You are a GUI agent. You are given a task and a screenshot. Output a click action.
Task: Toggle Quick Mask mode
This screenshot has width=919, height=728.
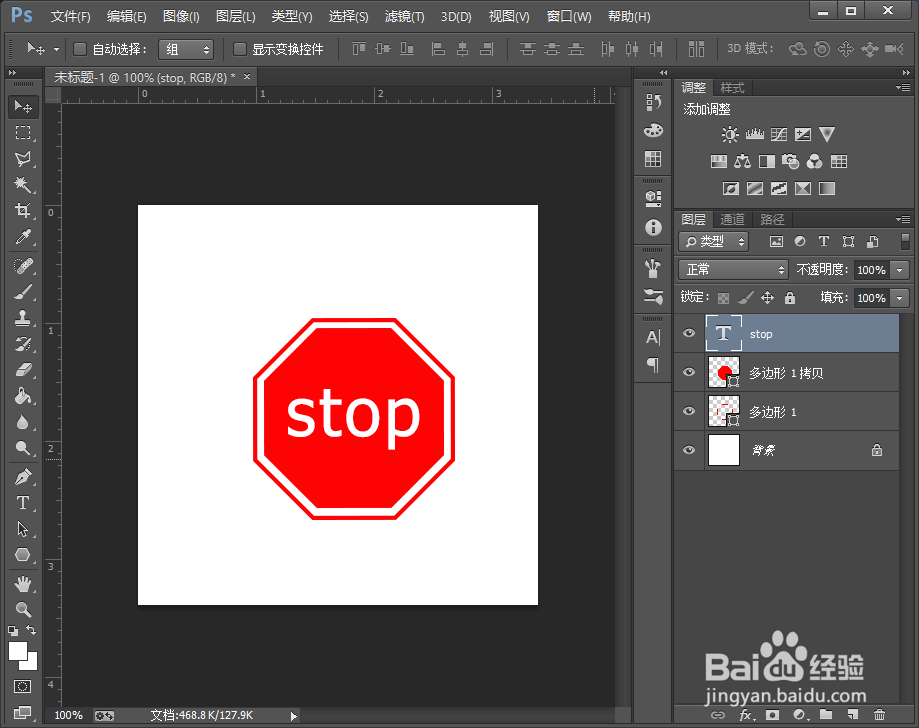[x=23, y=686]
